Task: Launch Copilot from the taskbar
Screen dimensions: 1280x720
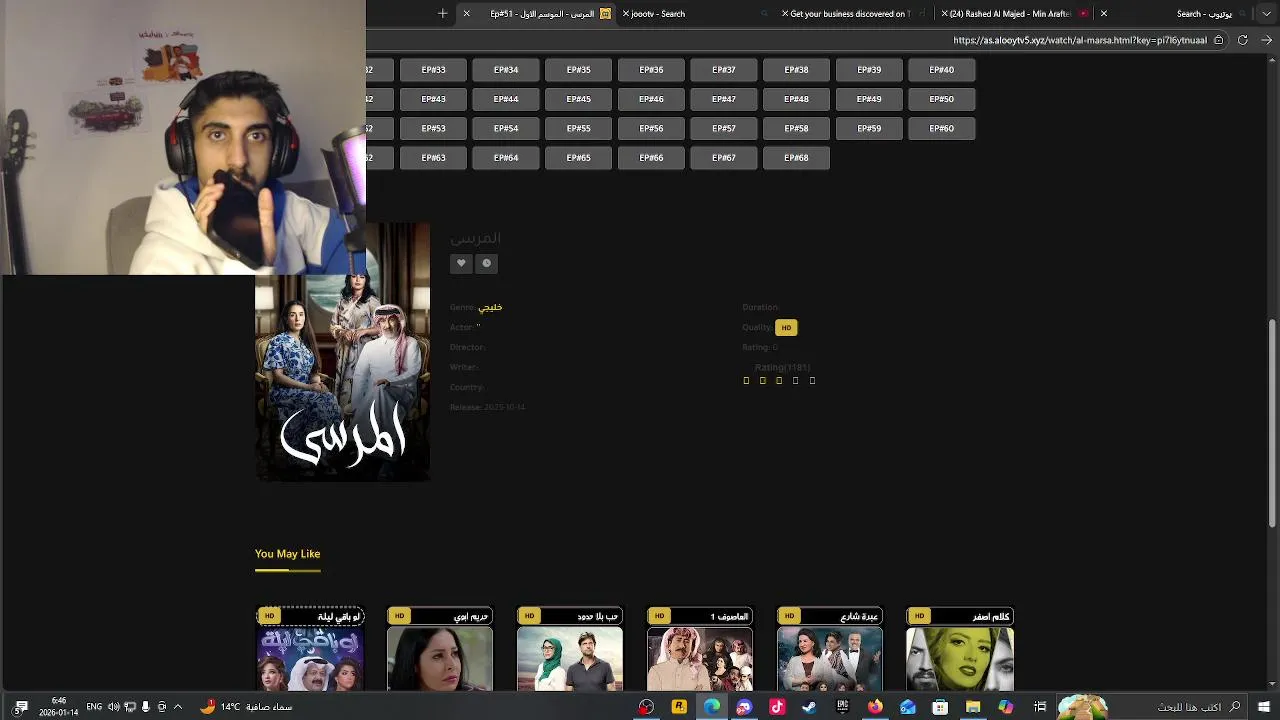Action: click(1006, 707)
